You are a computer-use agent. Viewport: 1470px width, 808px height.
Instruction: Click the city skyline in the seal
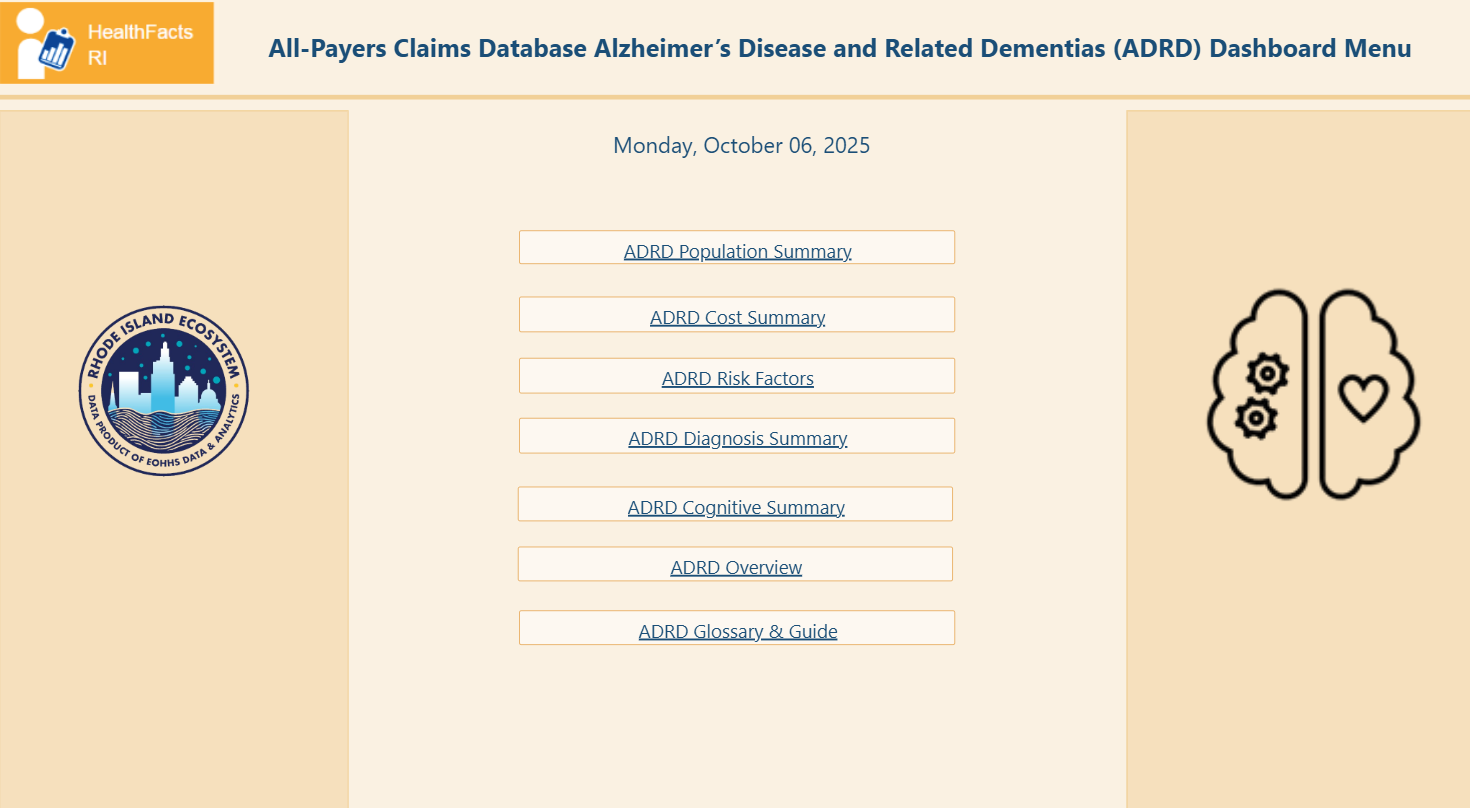[x=160, y=382]
